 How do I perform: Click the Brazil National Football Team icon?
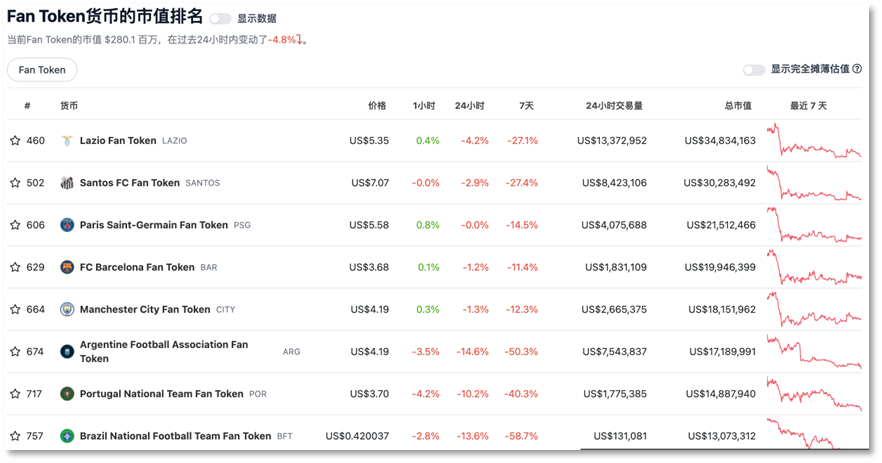tap(67, 436)
